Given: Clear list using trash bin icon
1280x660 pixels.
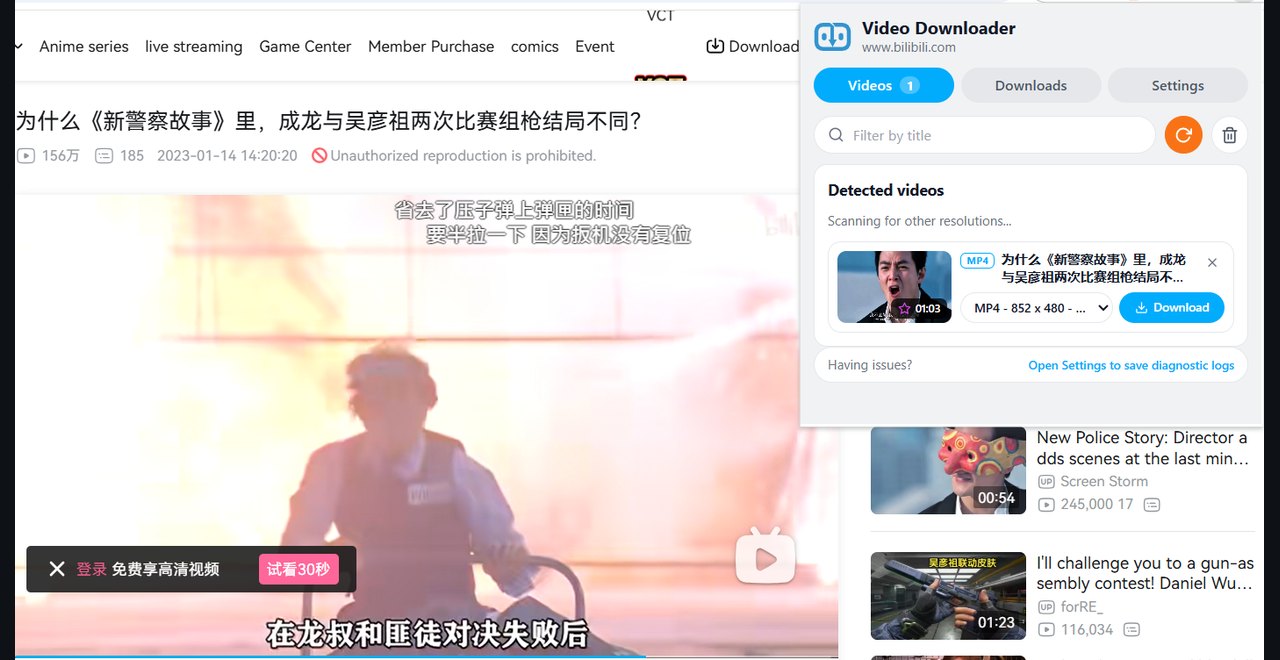Looking at the screenshot, I should click(1230, 135).
